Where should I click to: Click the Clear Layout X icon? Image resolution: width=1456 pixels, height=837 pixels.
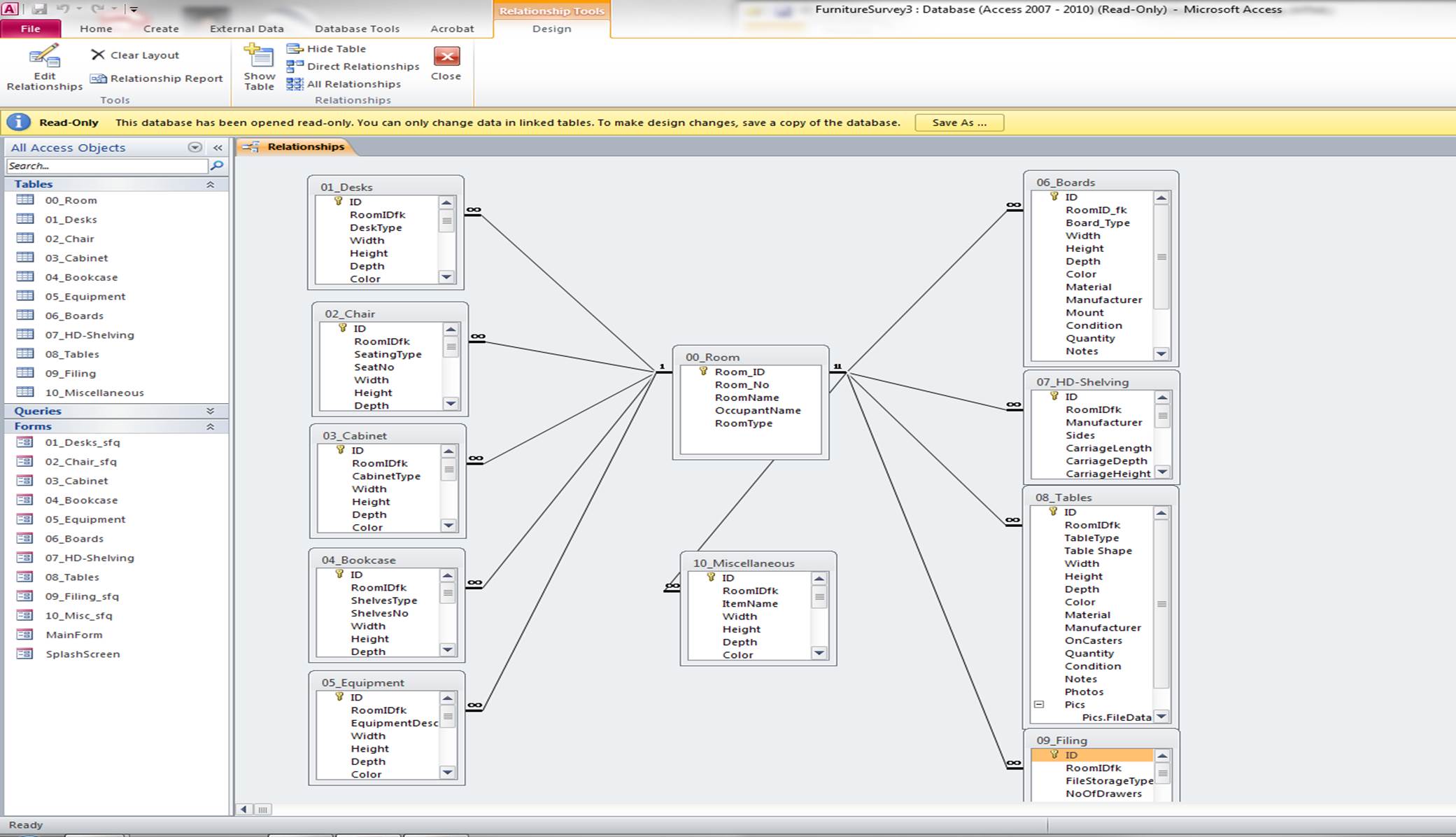coord(98,55)
